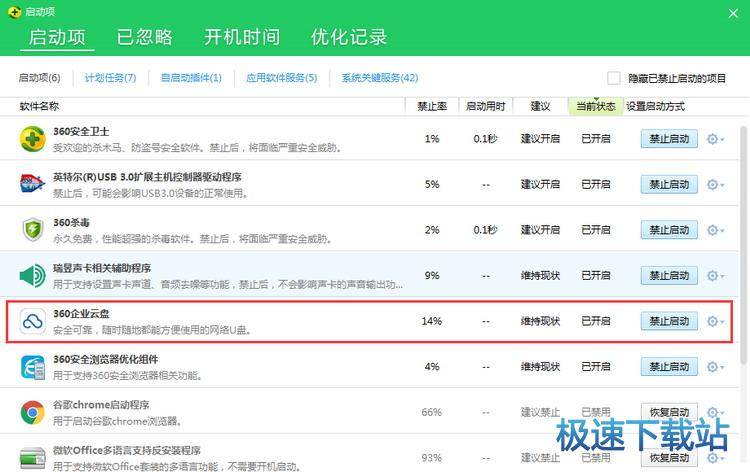Click the 360安全卫士 app icon
Viewport: 750px width, 472px height.
(x=33, y=139)
